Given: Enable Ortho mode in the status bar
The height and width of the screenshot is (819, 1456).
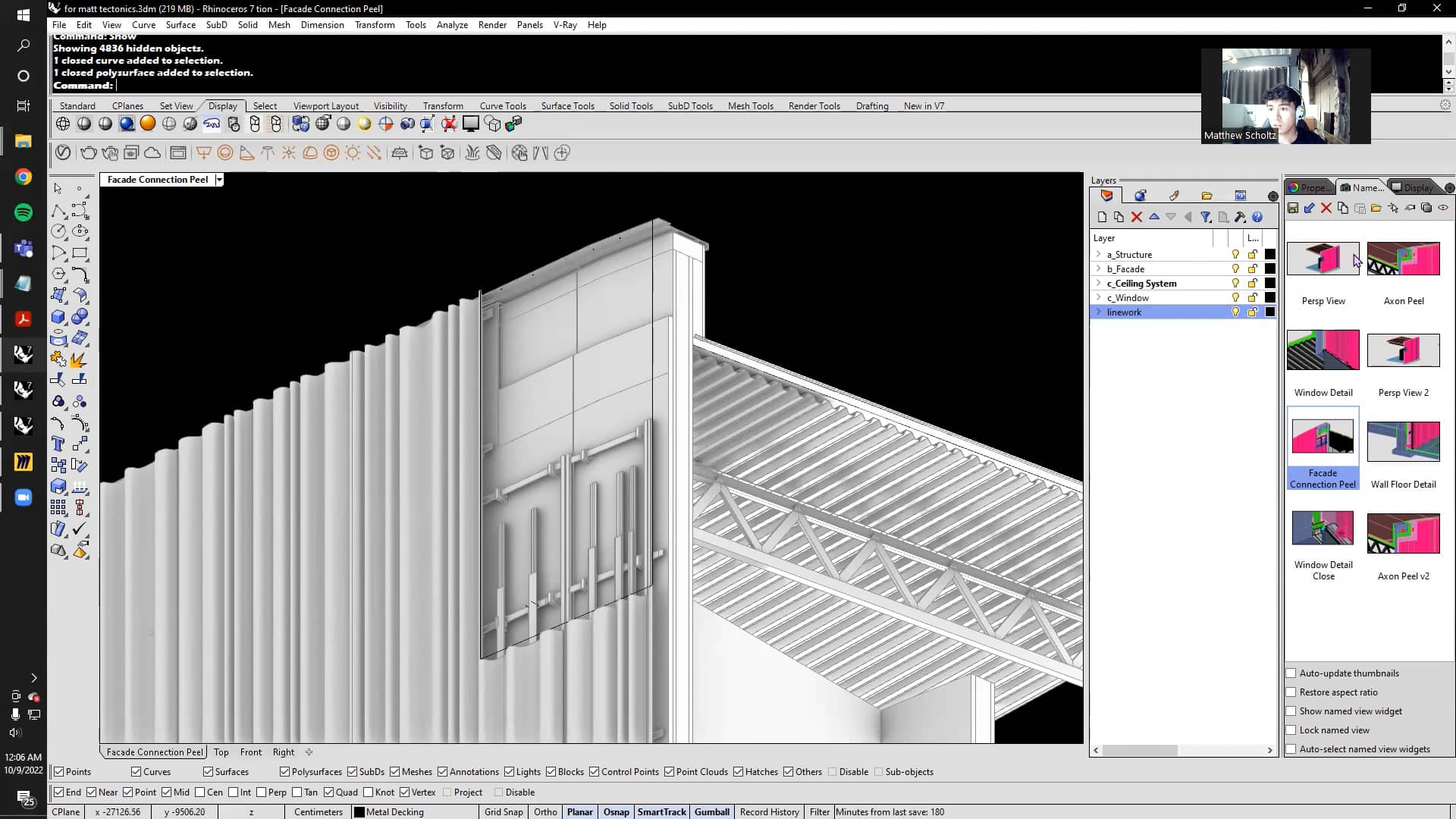Looking at the screenshot, I should [x=545, y=811].
